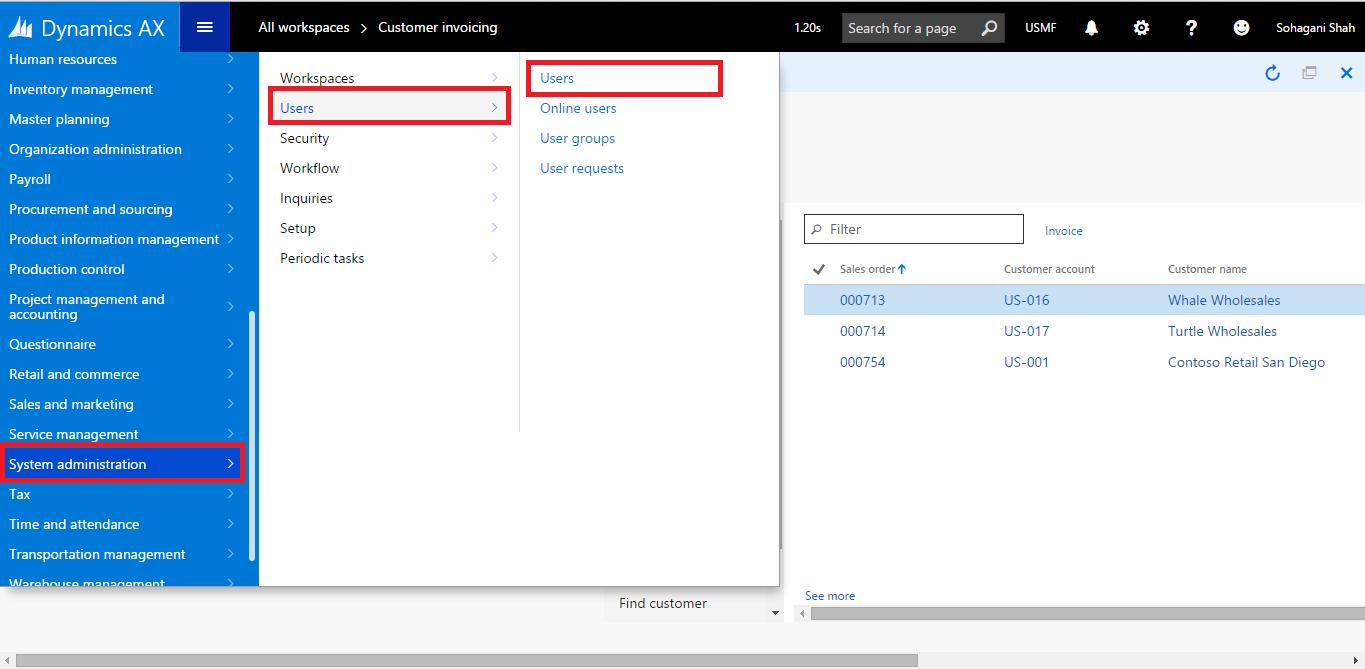Click the select-all checkmark in grid header
1365x669 pixels.
819,269
